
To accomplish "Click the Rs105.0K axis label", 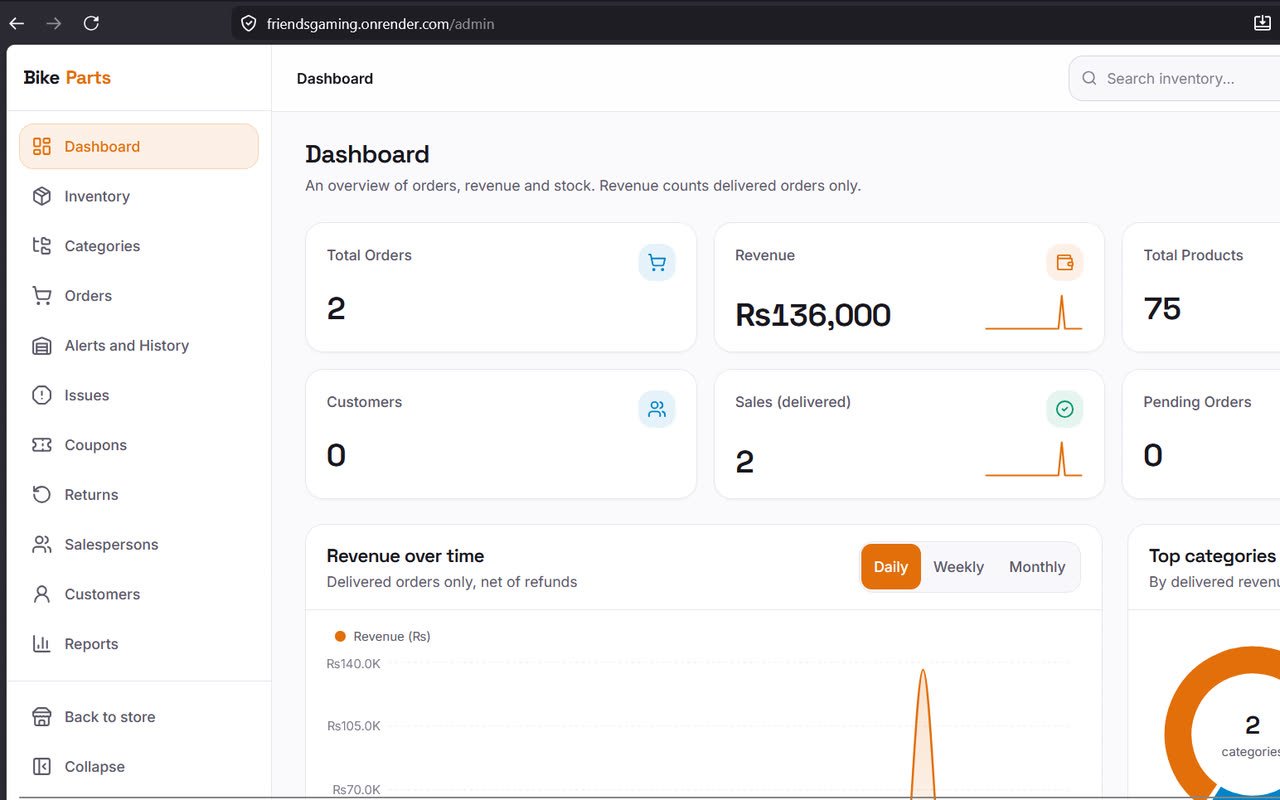I will point(353,726).
